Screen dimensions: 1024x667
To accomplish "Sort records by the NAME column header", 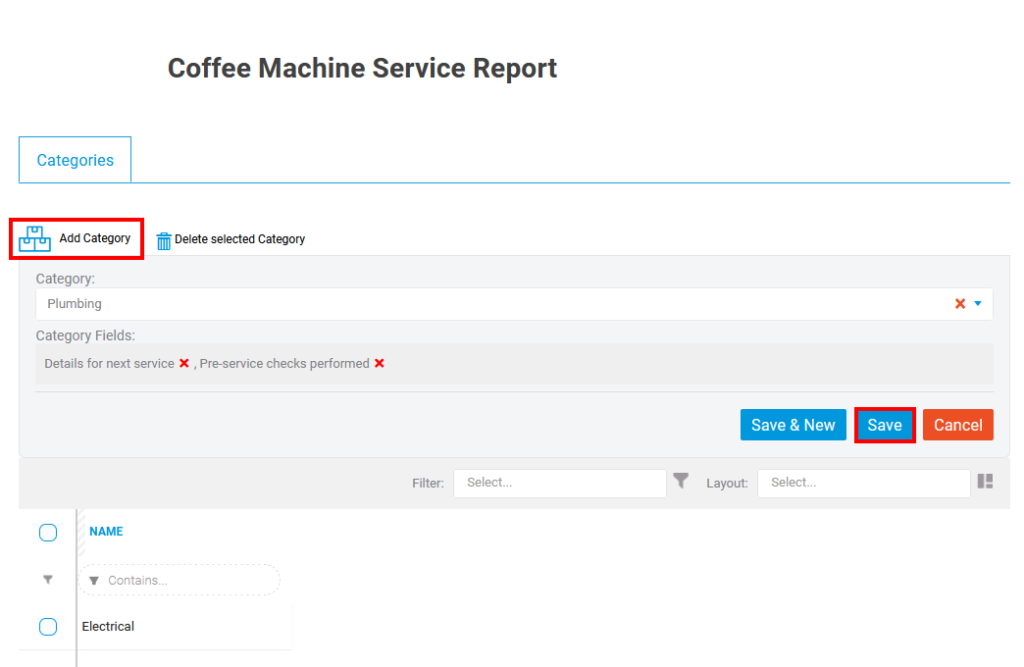I will [x=106, y=531].
